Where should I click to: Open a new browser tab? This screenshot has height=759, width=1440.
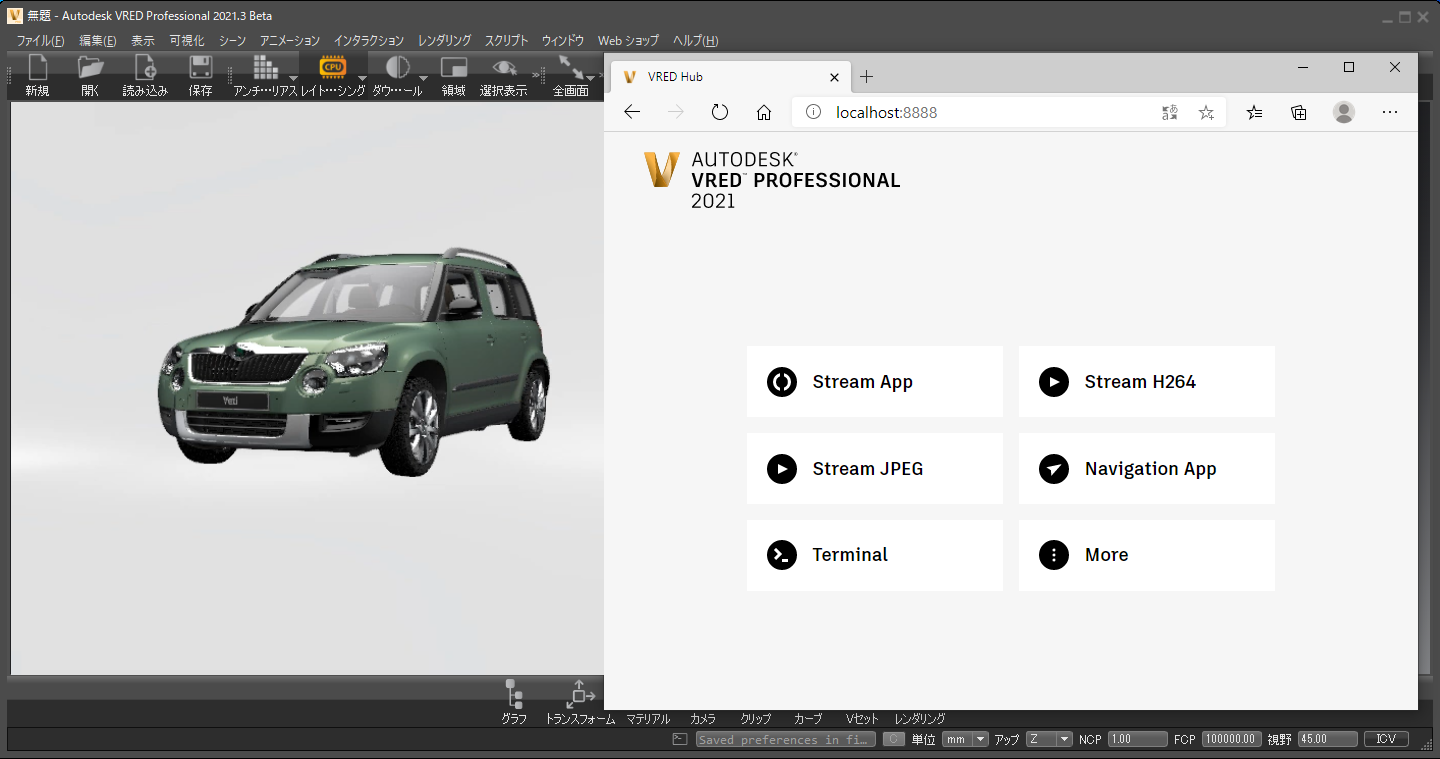[866, 77]
